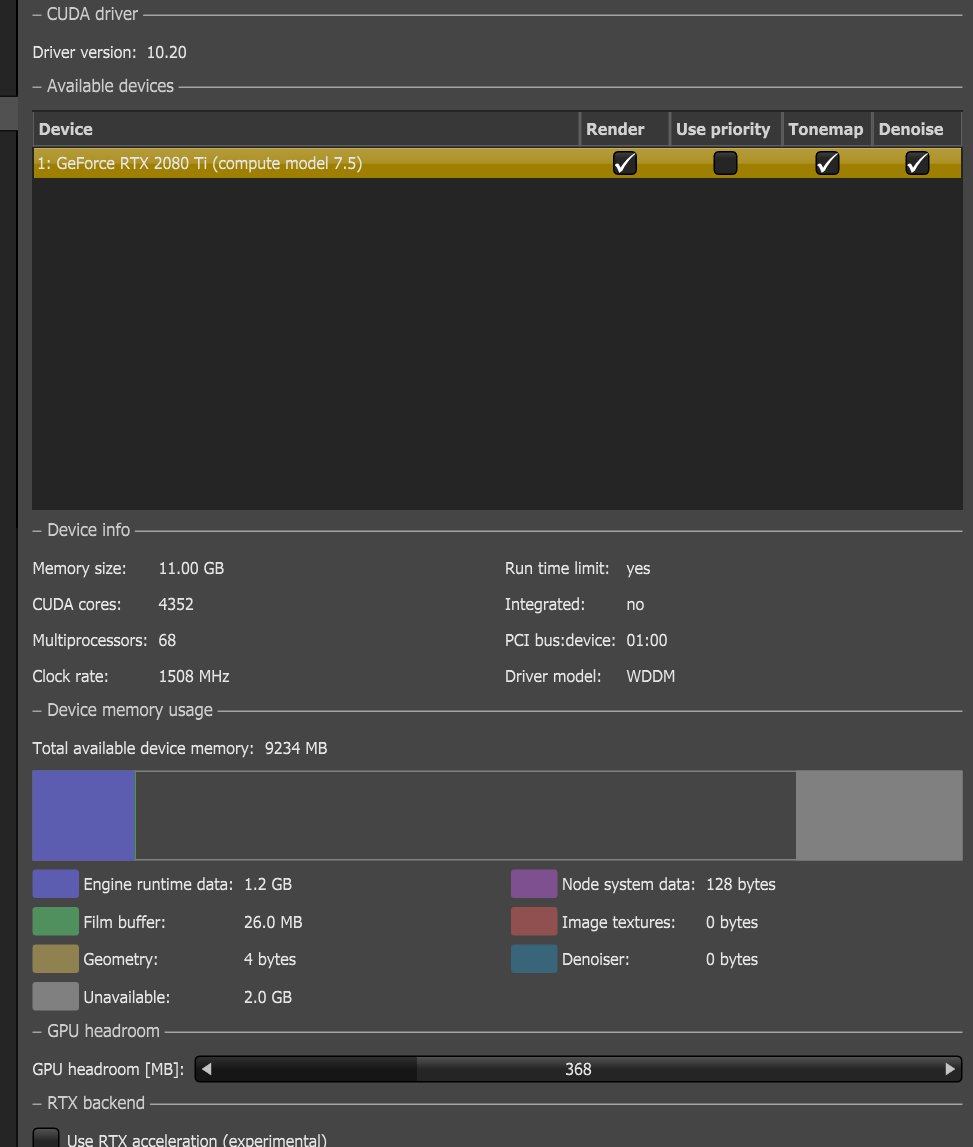This screenshot has height=1147, width=973.
Task: Click the Denoiser teal swatch
Action: pos(534,958)
